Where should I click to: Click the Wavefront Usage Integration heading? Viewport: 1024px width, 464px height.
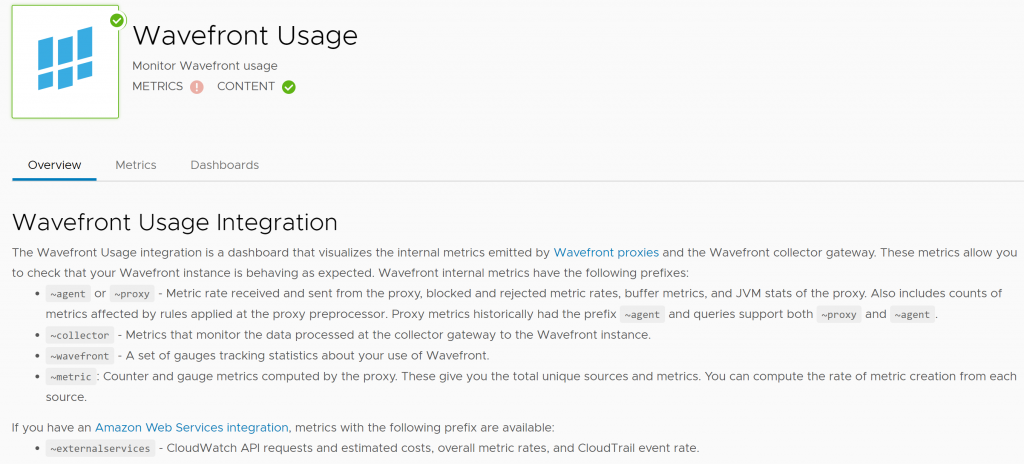(x=175, y=222)
